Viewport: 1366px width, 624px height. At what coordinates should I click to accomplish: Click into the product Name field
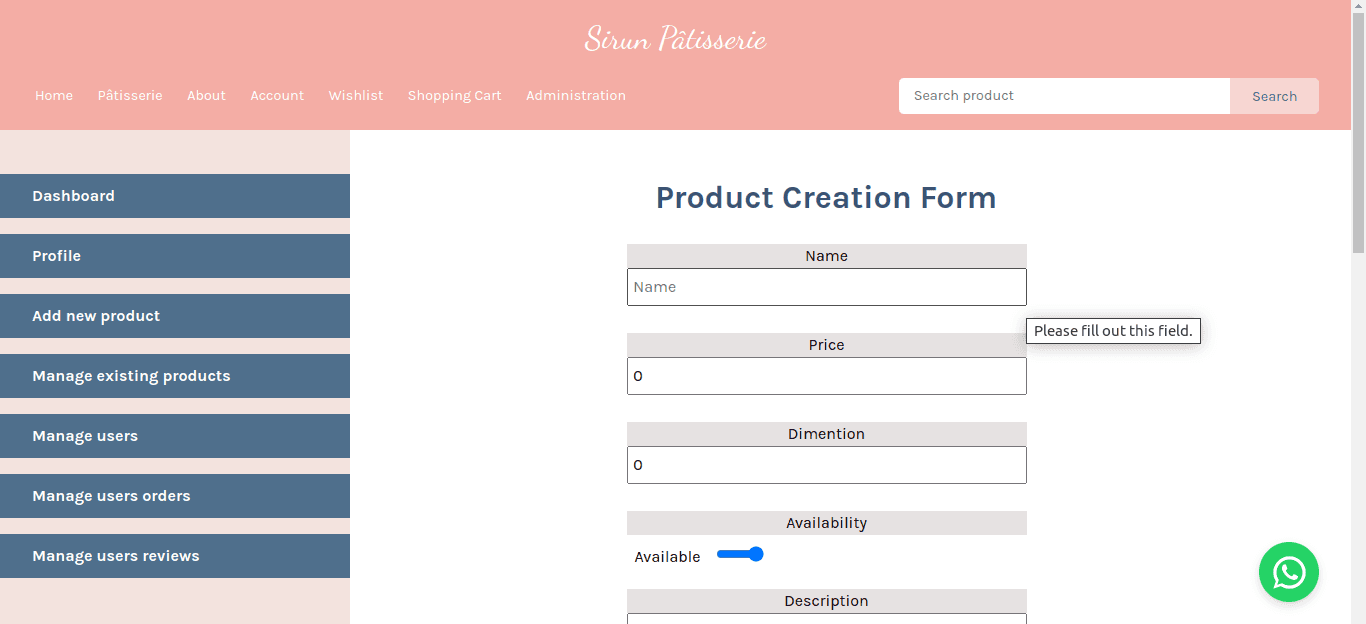826,287
